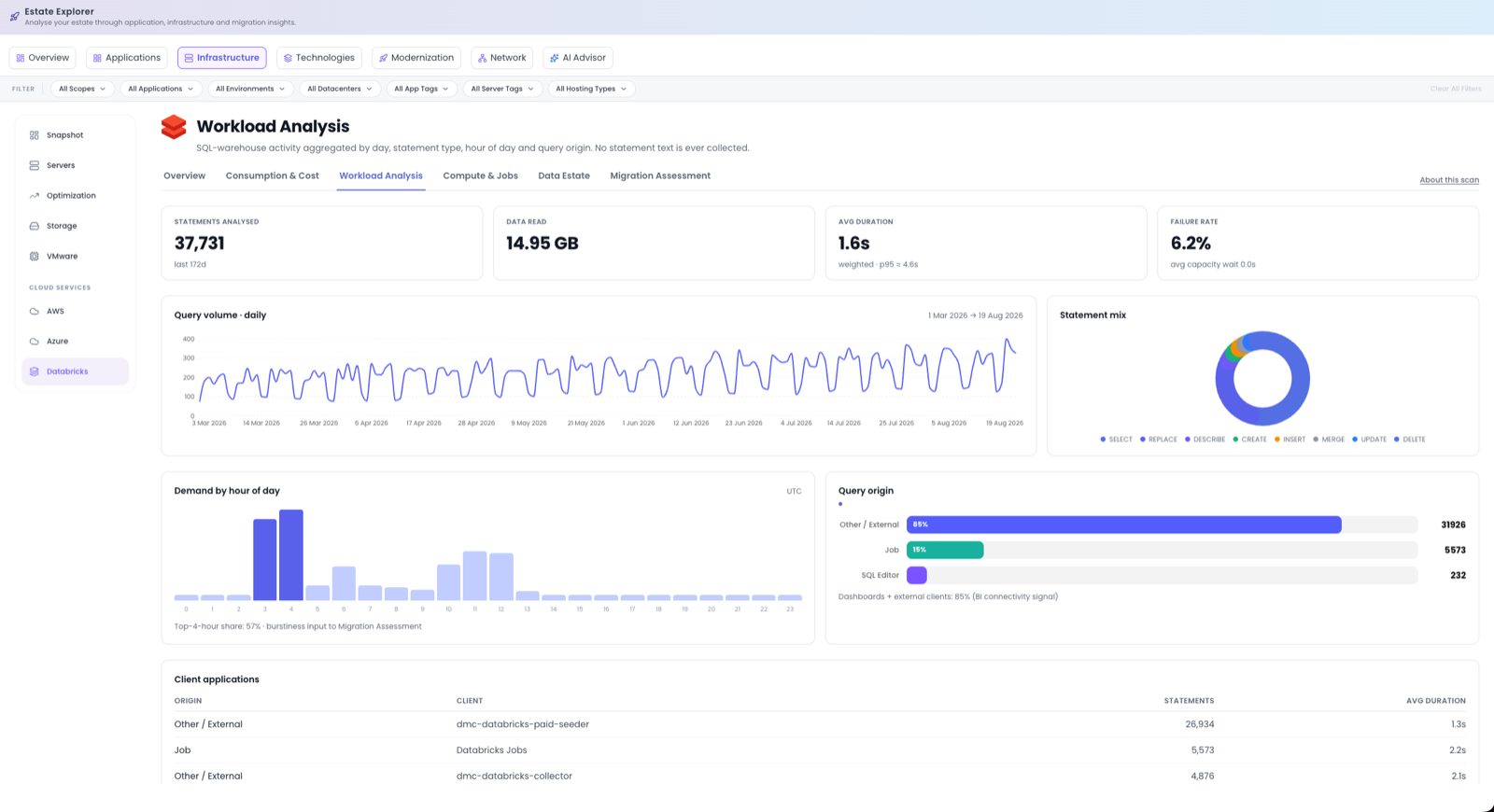Click the hour 4 bar in demand chart
Viewport: 1494px width, 812px height.
[x=291, y=554]
